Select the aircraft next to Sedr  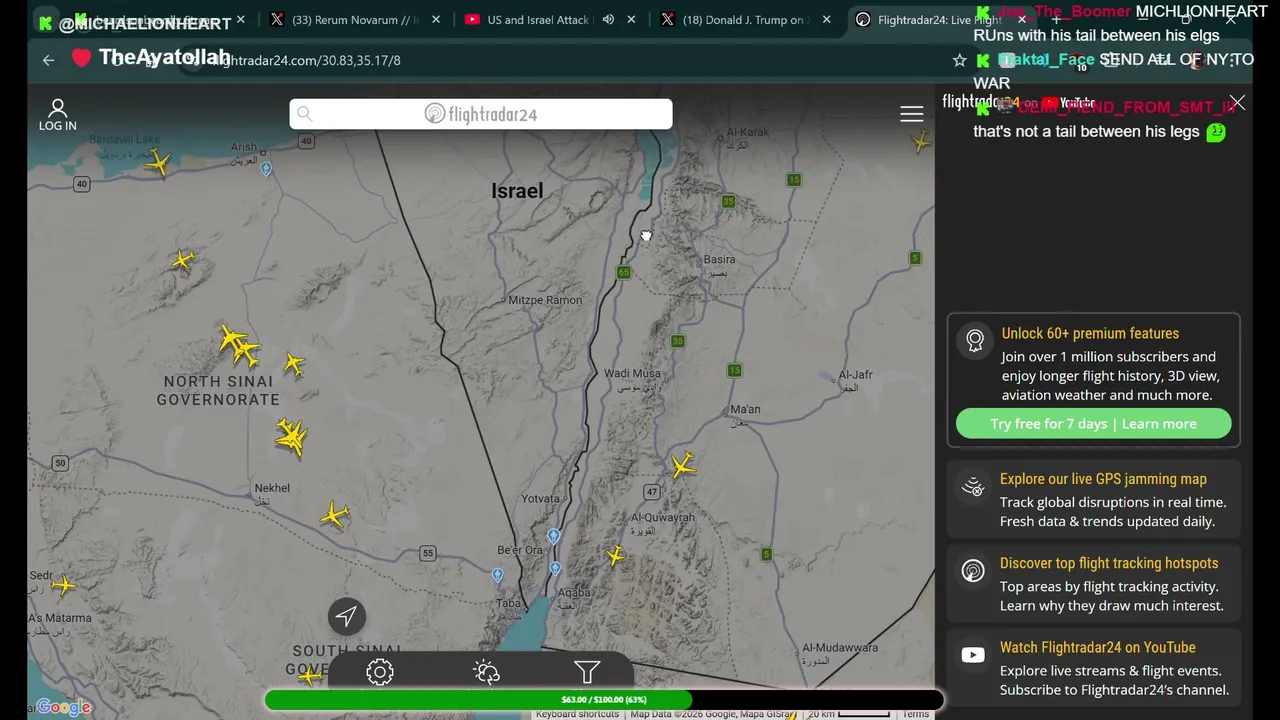(x=63, y=586)
